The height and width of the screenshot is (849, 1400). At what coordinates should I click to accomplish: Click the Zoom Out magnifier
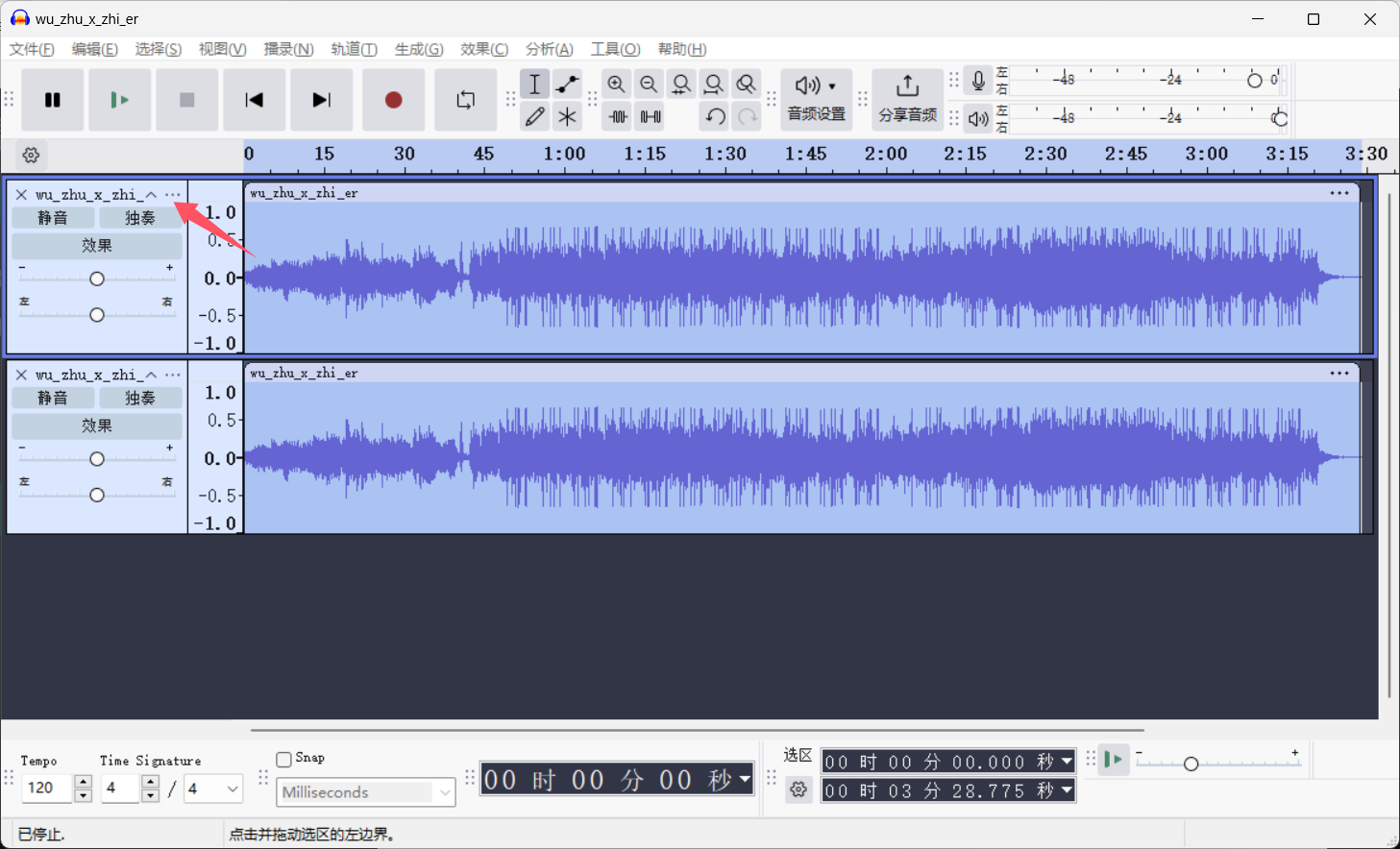(x=650, y=85)
